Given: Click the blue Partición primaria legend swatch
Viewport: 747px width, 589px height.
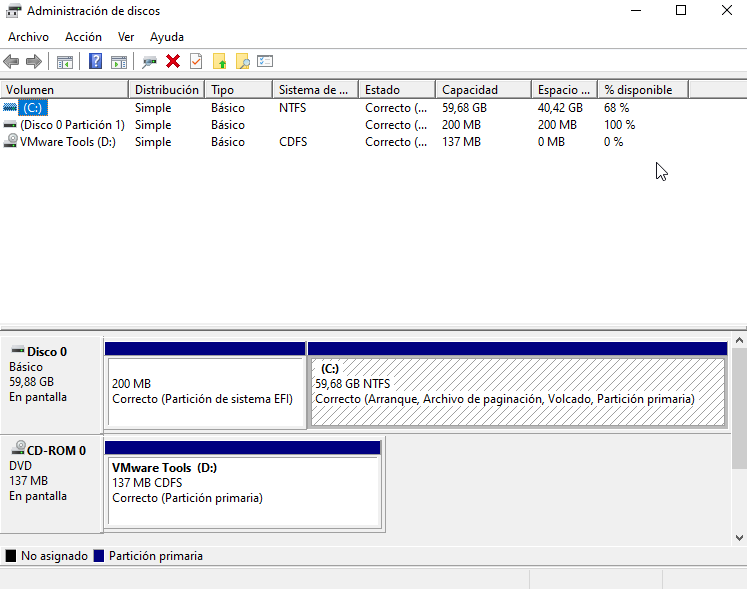Looking at the screenshot, I should (98, 556).
